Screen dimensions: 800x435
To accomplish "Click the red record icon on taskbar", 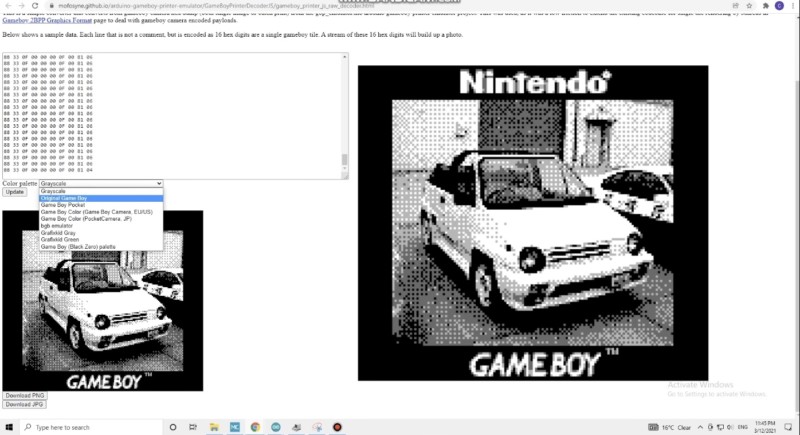I will click(x=337, y=427).
